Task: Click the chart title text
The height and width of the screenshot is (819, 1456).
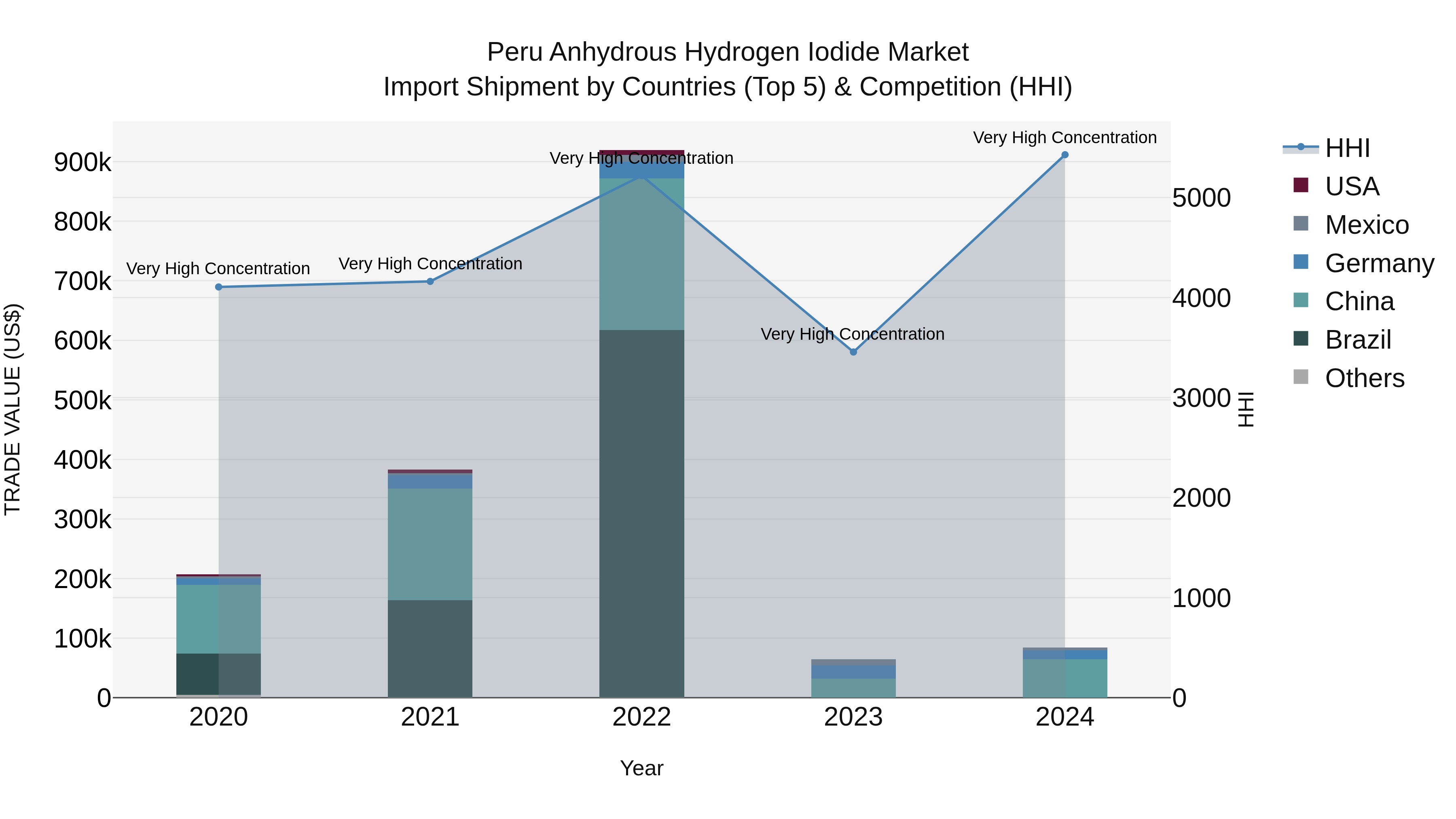Action: tap(728, 70)
